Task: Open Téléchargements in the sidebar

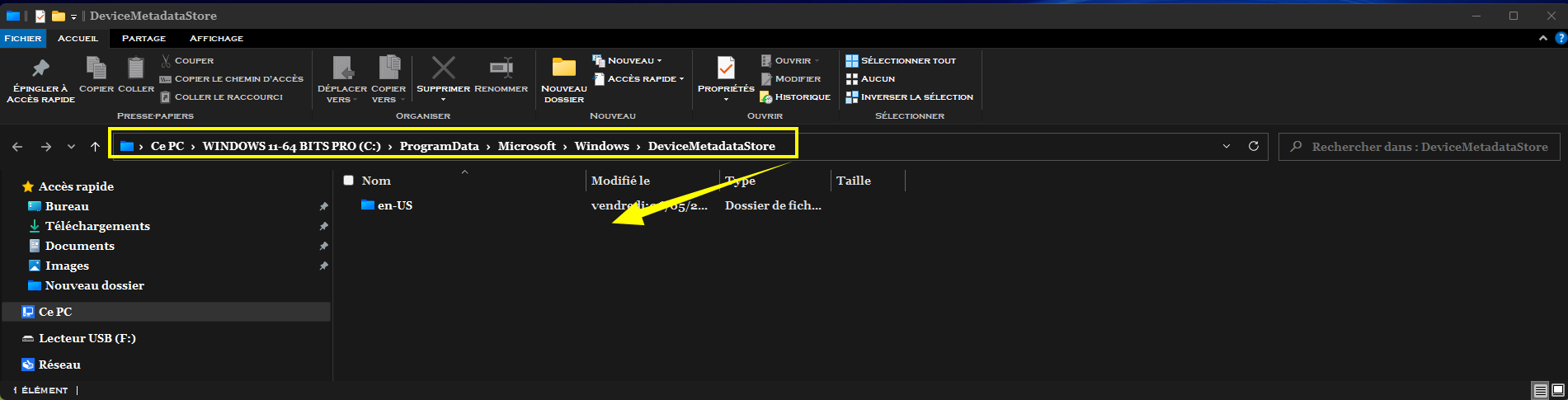Action: (x=97, y=226)
